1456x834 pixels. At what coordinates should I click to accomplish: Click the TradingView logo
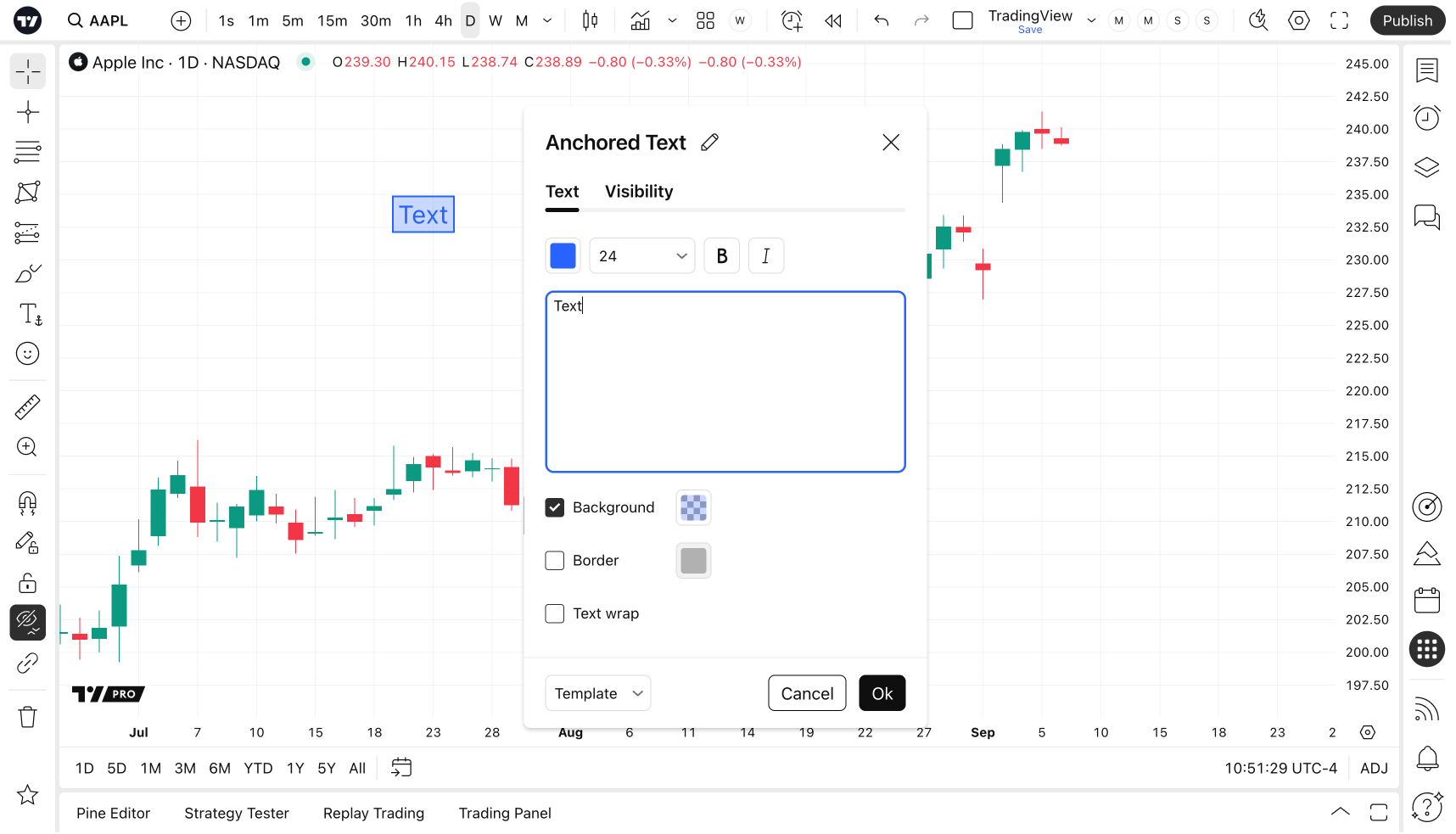28,20
